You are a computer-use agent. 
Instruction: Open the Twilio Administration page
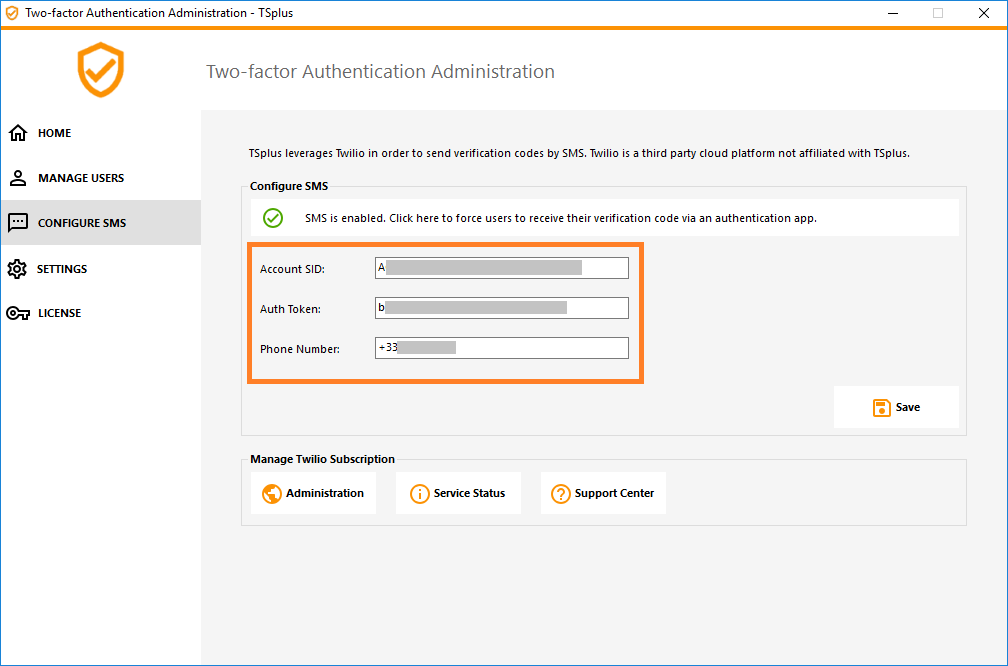(x=314, y=493)
